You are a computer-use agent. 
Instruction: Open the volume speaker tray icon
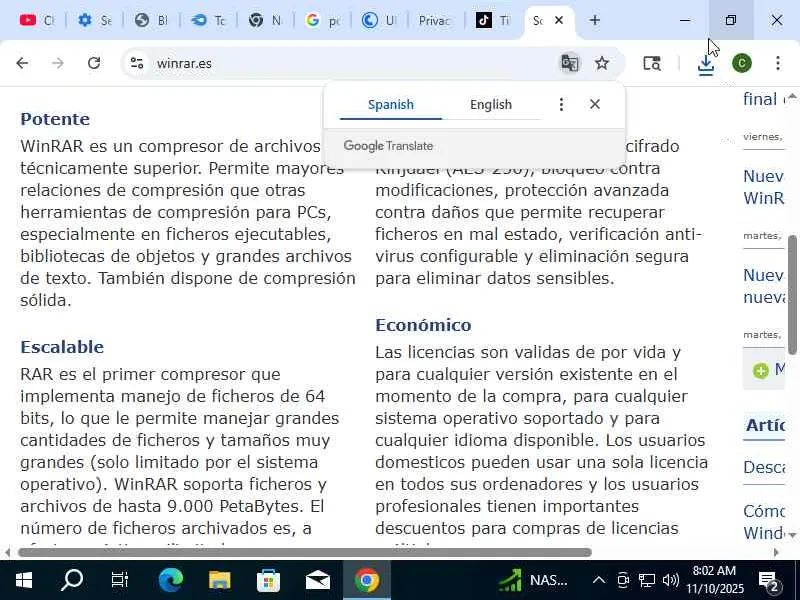[x=670, y=580]
